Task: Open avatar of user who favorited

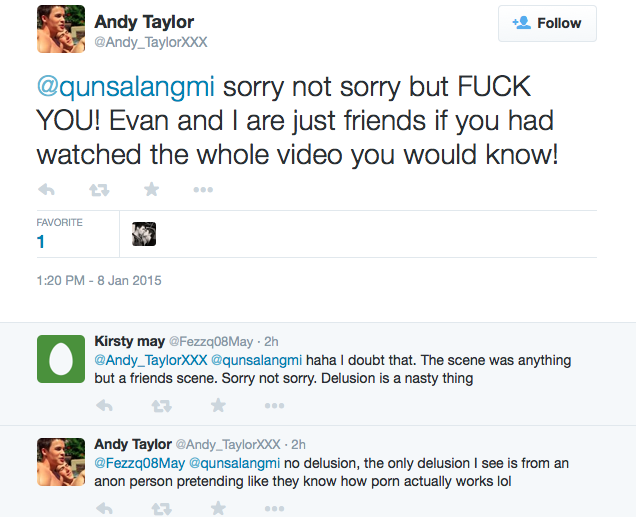Action: click(x=144, y=234)
